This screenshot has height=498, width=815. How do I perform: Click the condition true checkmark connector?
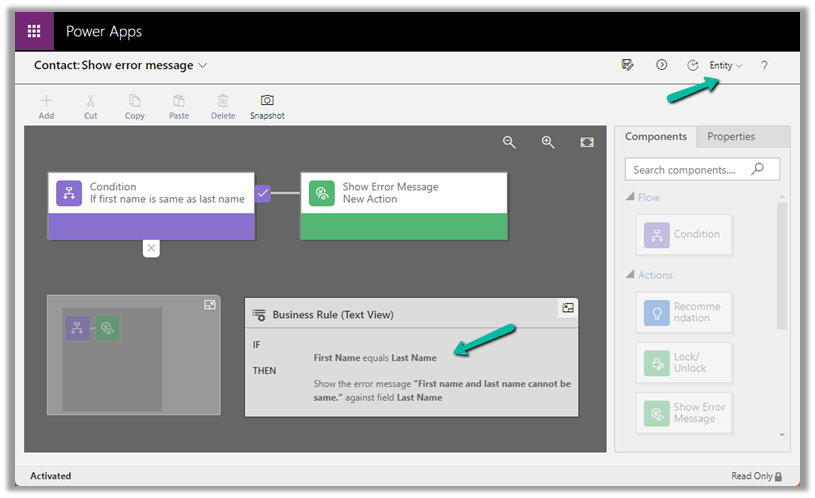[263, 193]
